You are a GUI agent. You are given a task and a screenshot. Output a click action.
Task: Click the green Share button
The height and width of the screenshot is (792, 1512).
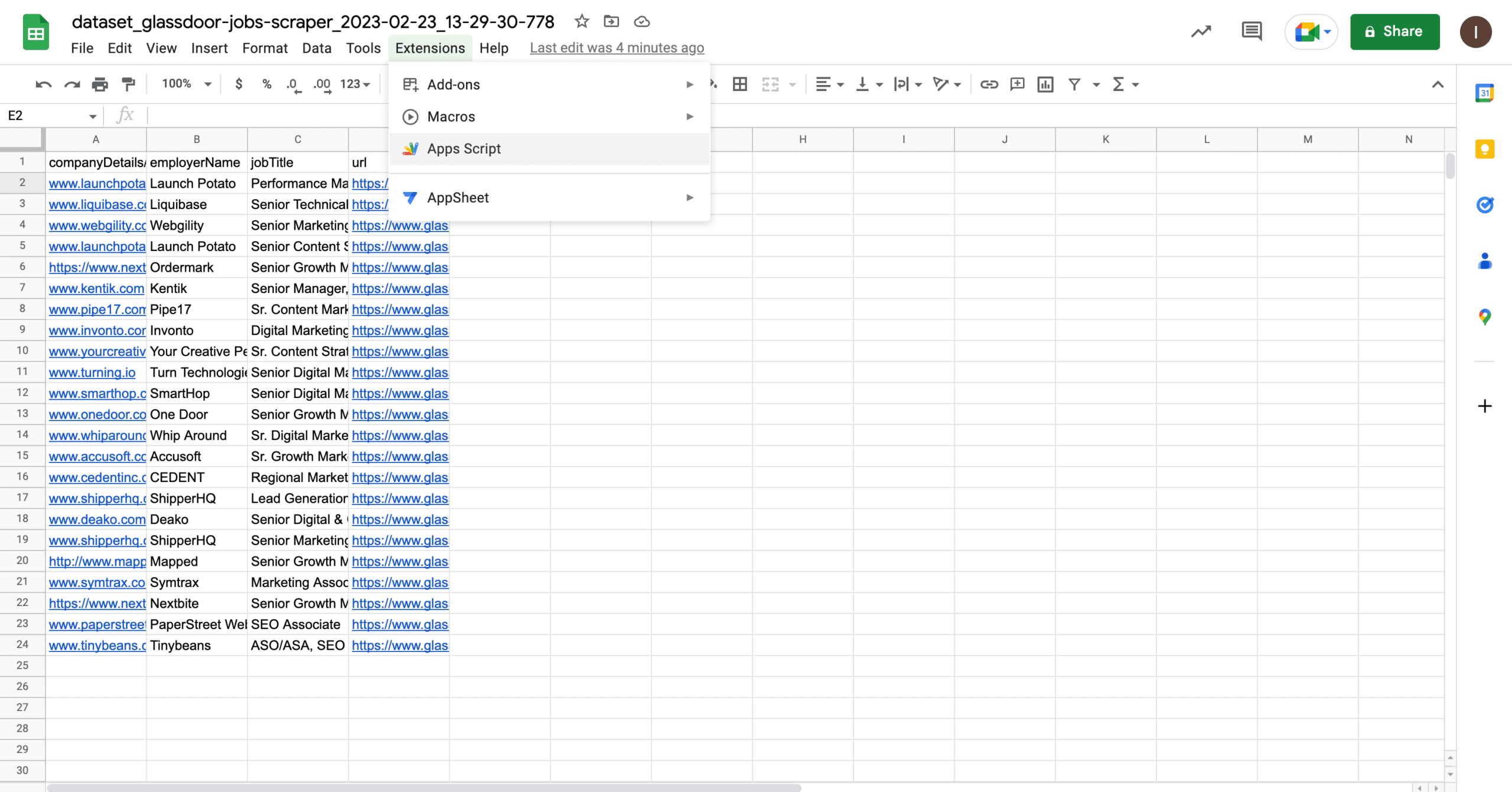[x=1394, y=31]
